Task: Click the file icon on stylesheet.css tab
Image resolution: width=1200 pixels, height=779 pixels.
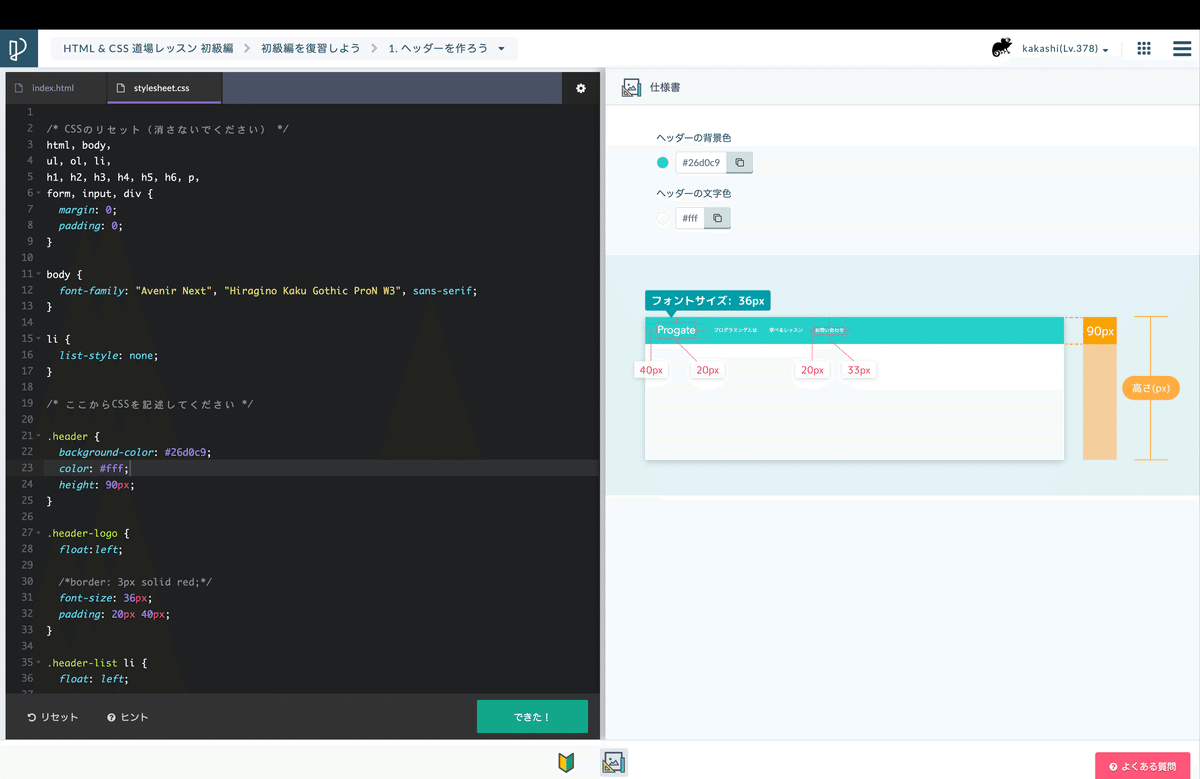Action: [121, 88]
